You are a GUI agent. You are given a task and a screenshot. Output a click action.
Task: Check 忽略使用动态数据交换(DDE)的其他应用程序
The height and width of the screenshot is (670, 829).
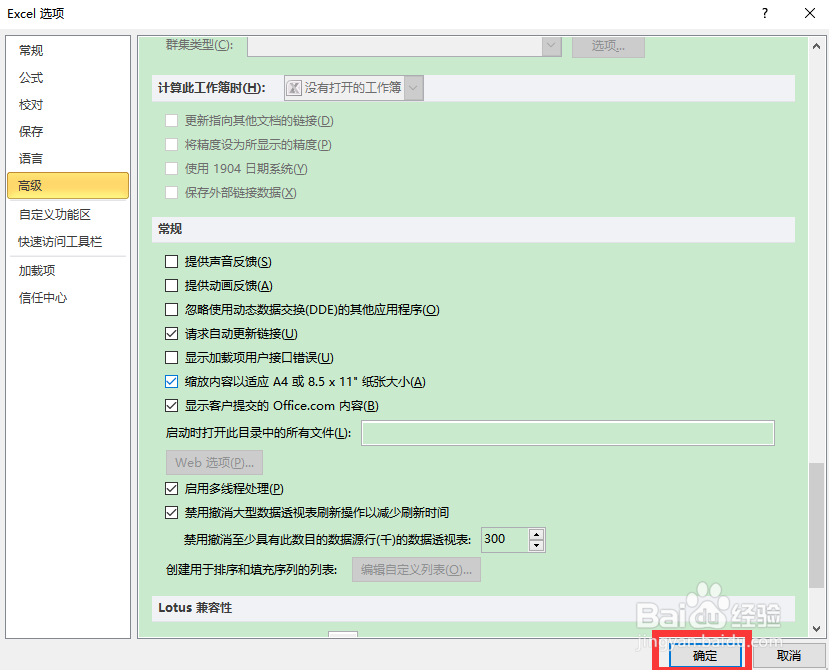(x=171, y=309)
